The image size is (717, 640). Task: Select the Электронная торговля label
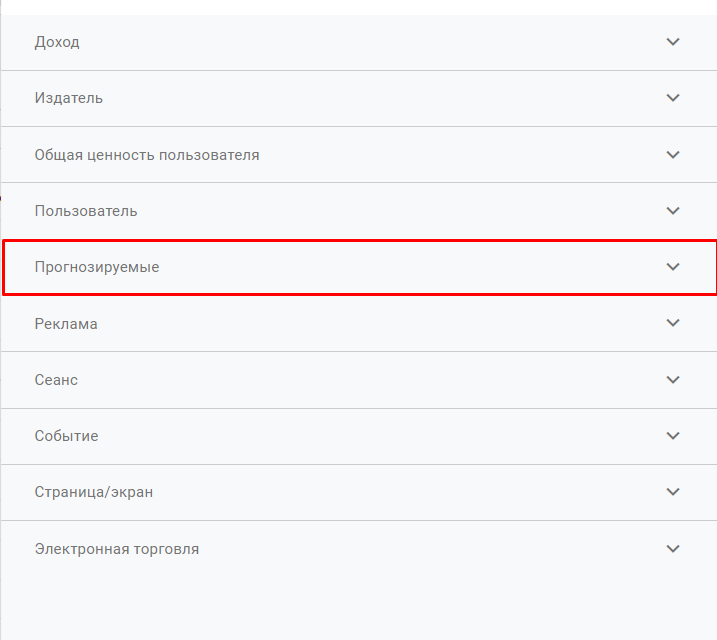(117, 549)
